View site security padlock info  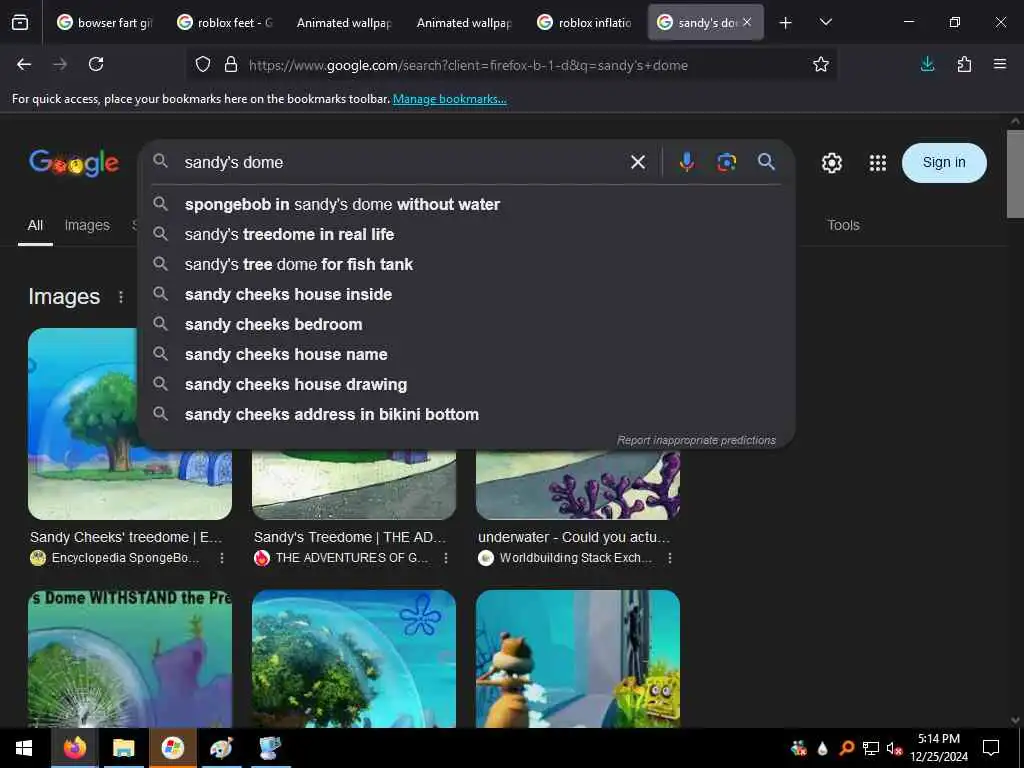click(231, 65)
